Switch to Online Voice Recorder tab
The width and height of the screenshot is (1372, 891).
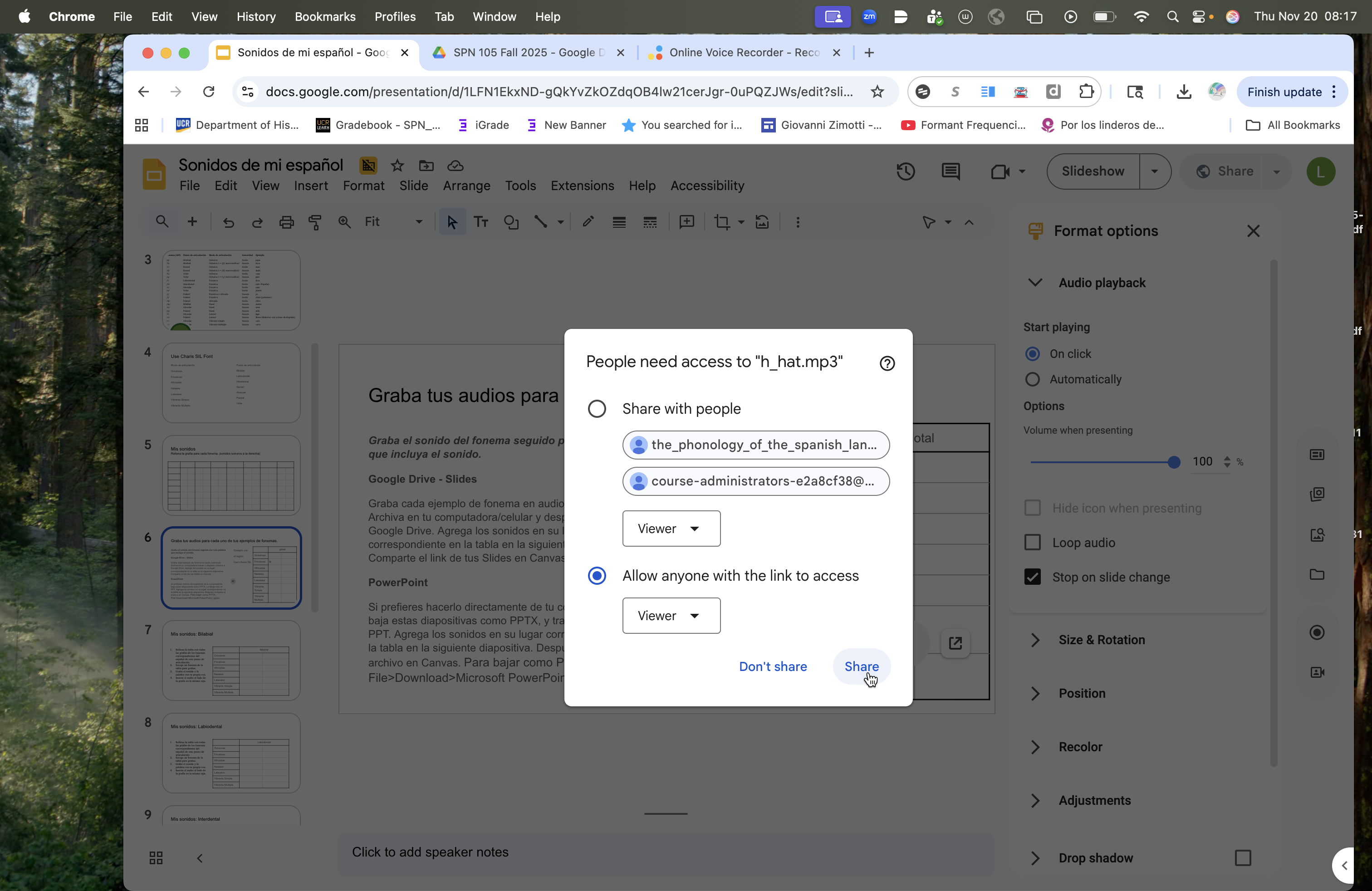[x=744, y=53]
